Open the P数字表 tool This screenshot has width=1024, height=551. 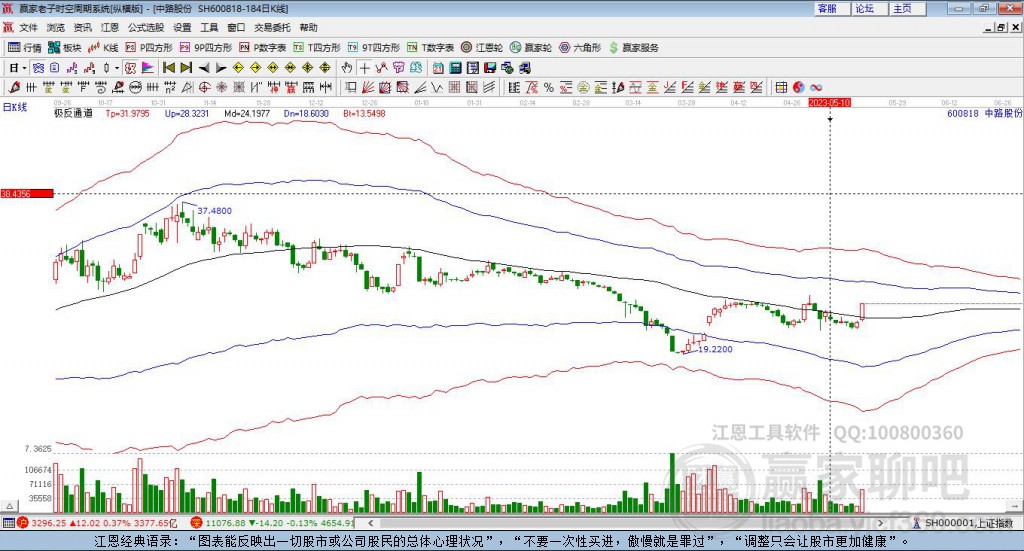(x=263, y=48)
